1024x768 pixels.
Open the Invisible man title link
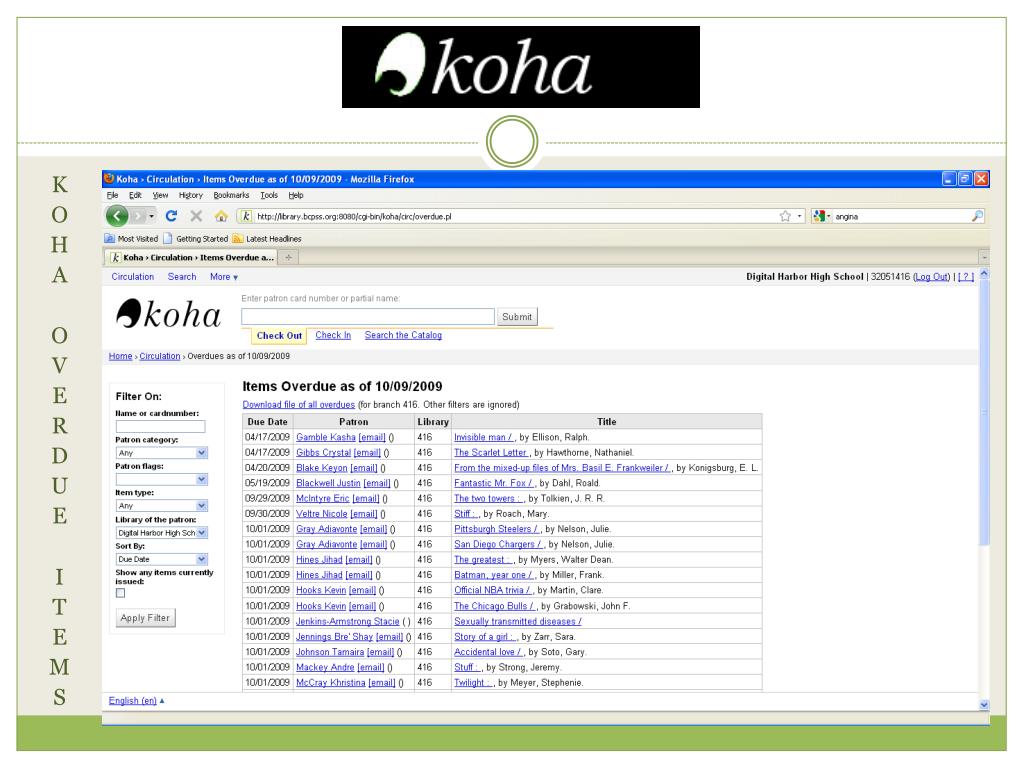[483, 438]
